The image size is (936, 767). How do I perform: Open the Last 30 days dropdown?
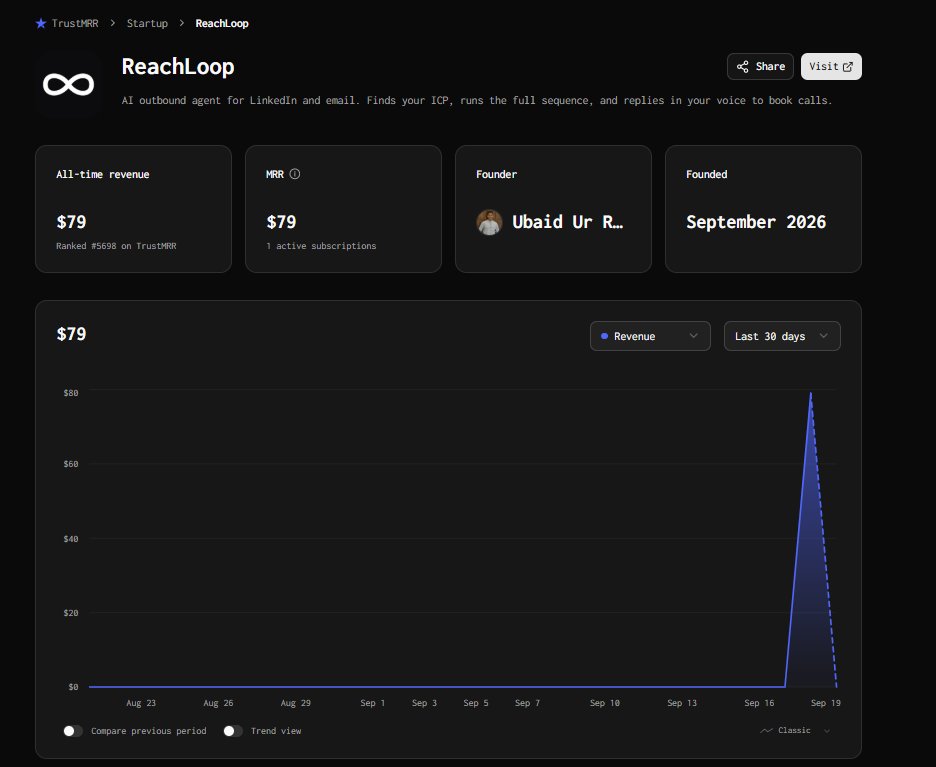tap(782, 336)
